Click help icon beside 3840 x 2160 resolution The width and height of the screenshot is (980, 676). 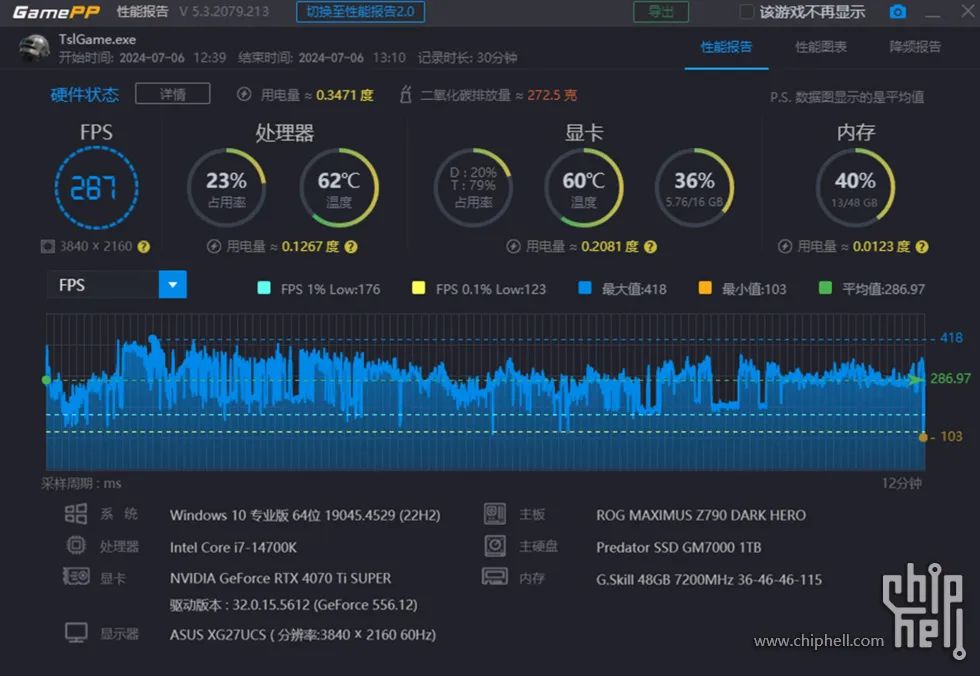(x=144, y=247)
